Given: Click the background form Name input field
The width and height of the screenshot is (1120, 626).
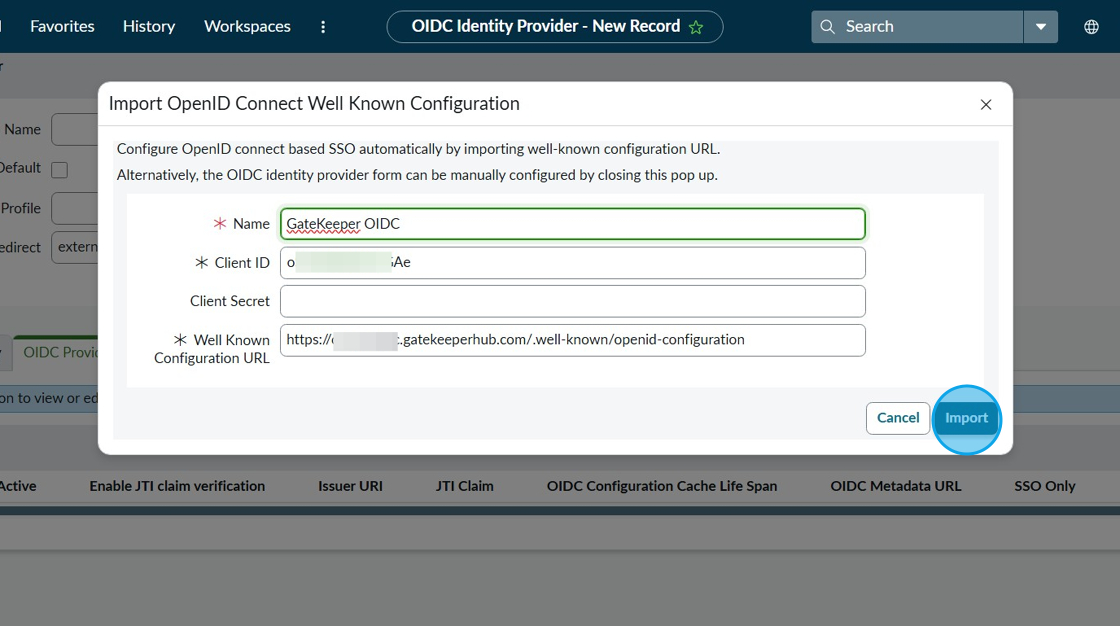Looking at the screenshot, I should [74, 130].
